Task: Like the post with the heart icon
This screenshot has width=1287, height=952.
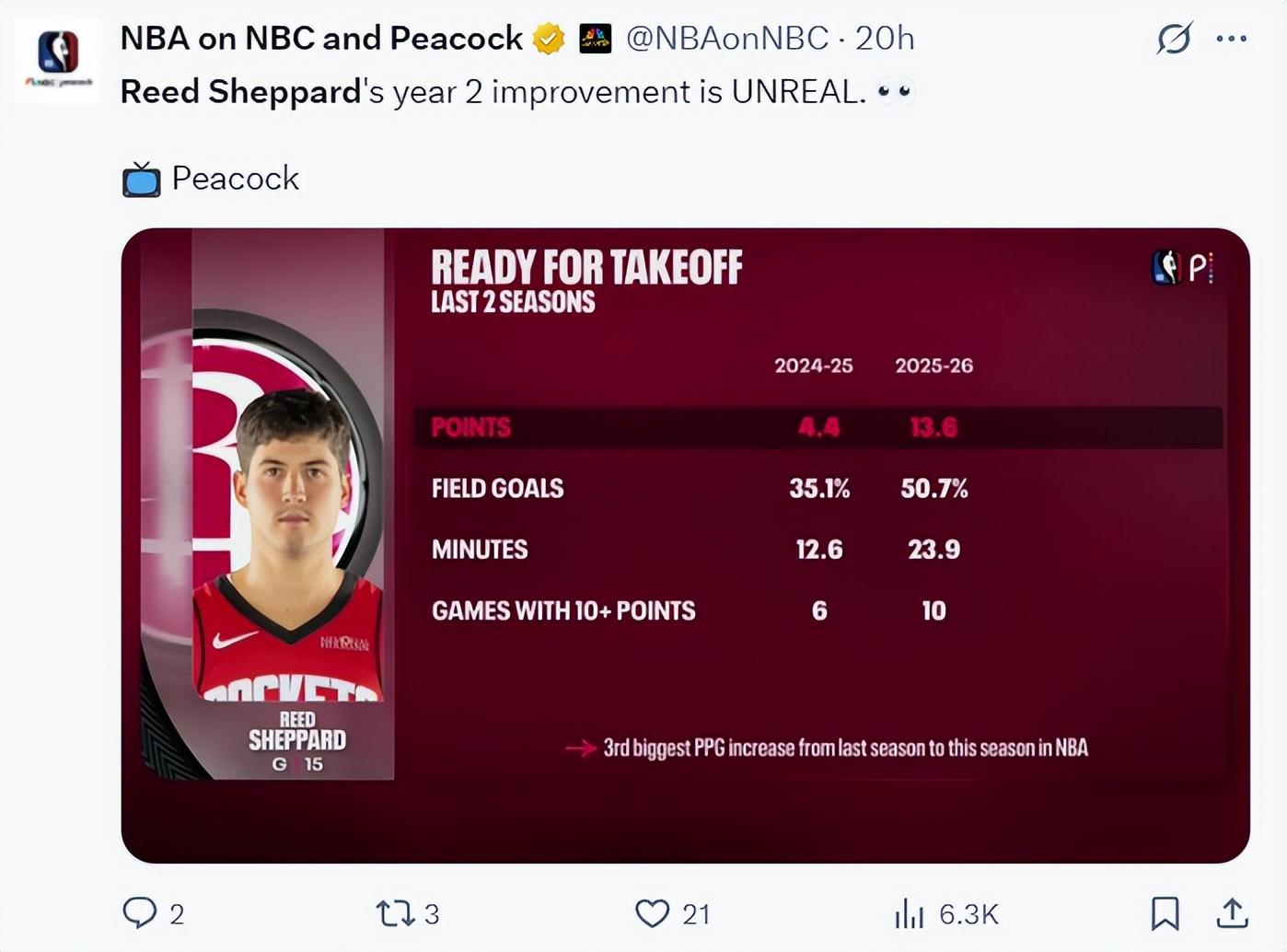Action: pyautogui.click(x=652, y=913)
